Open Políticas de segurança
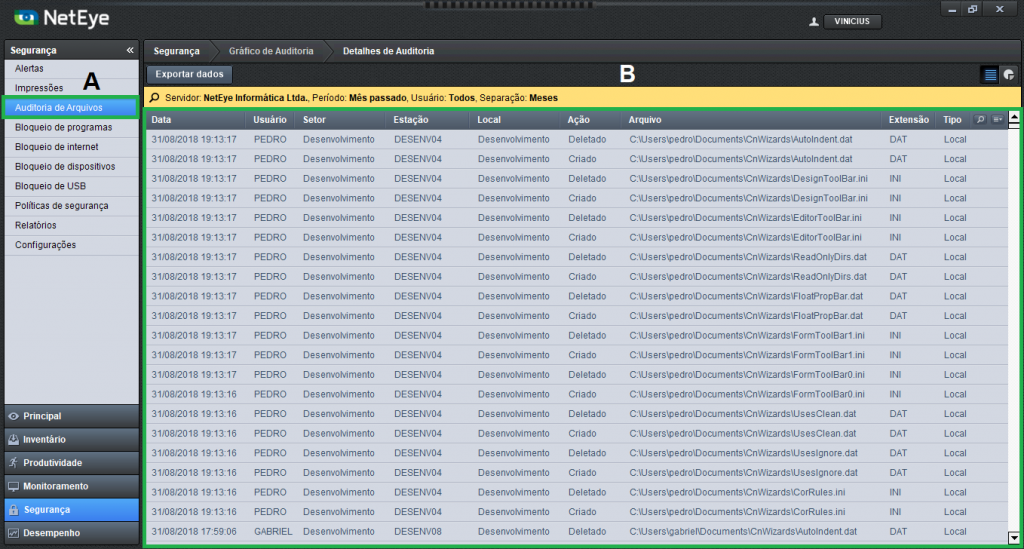This screenshot has height=549, width=1024. click(71, 206)
